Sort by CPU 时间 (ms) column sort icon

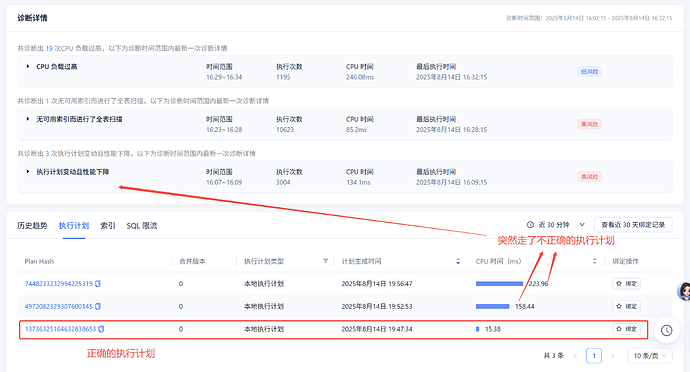595,261
